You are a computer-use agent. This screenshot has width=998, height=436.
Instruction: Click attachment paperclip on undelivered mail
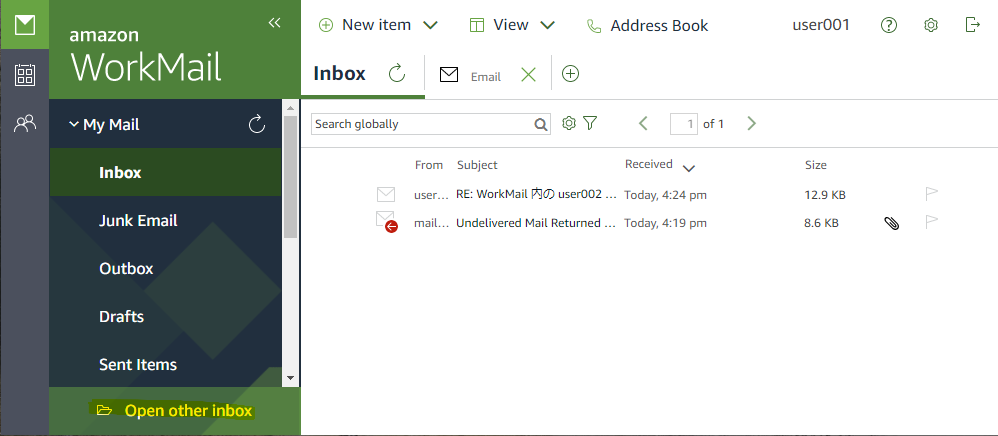tap(892, 223)
